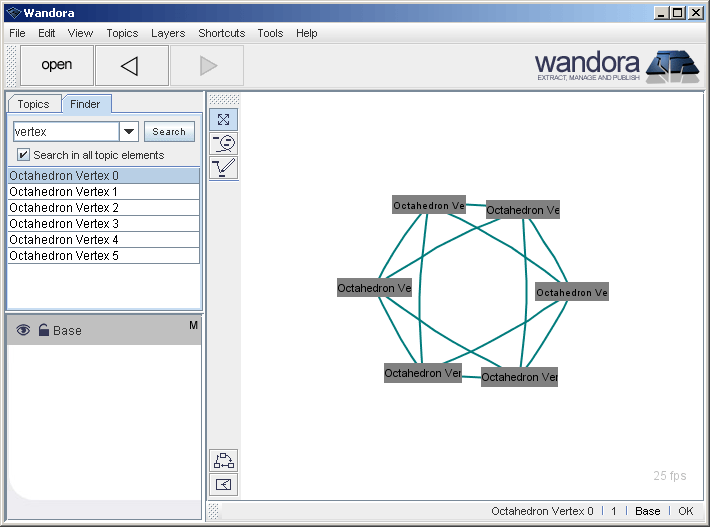Click the back arrow navigation button

click(131, 65)
